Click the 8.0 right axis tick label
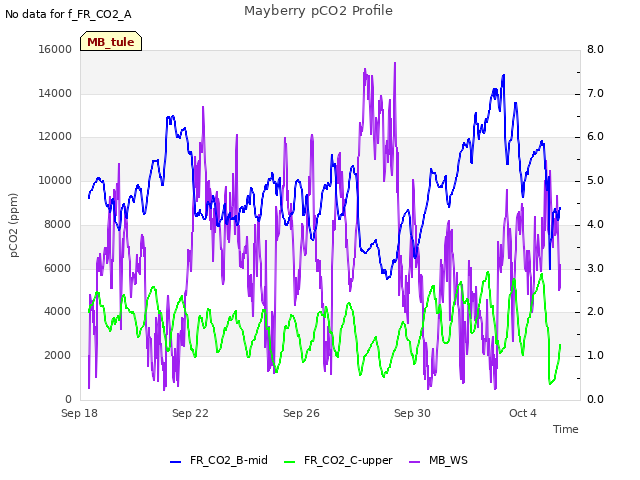 tap(595, 49)
